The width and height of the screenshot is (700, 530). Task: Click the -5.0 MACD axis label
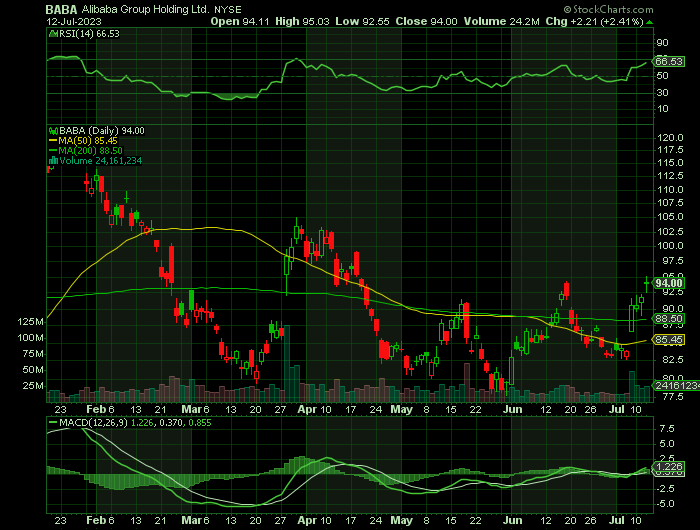pos(664,504)
